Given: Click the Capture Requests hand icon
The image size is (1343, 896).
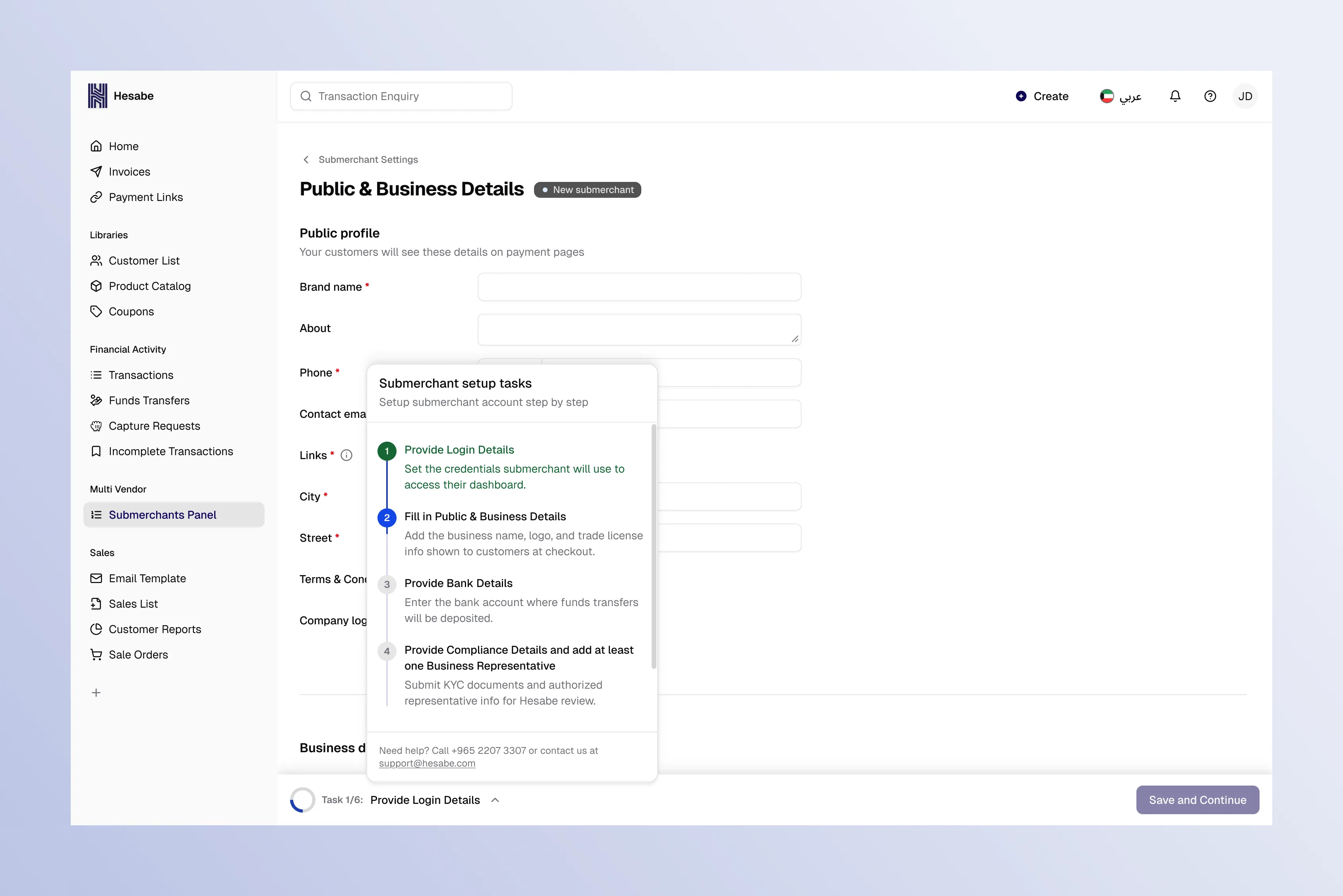Looking at the screenshot, I should pyautogui.click(x=96, y=426).
